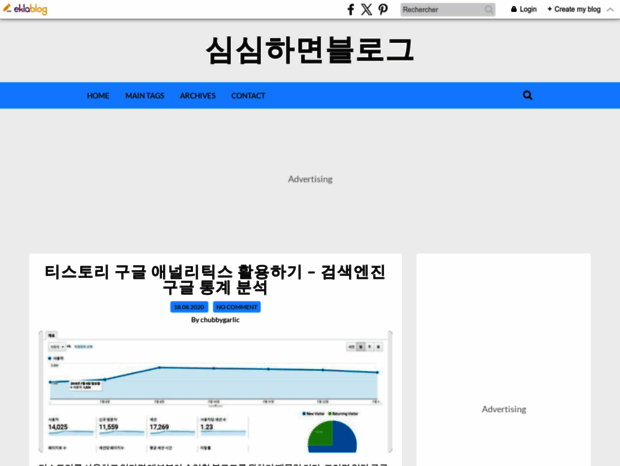Open the Google Analytics chart thumbnail
The height and width of the screenshot is (466, 620).
tap(215, 392)
